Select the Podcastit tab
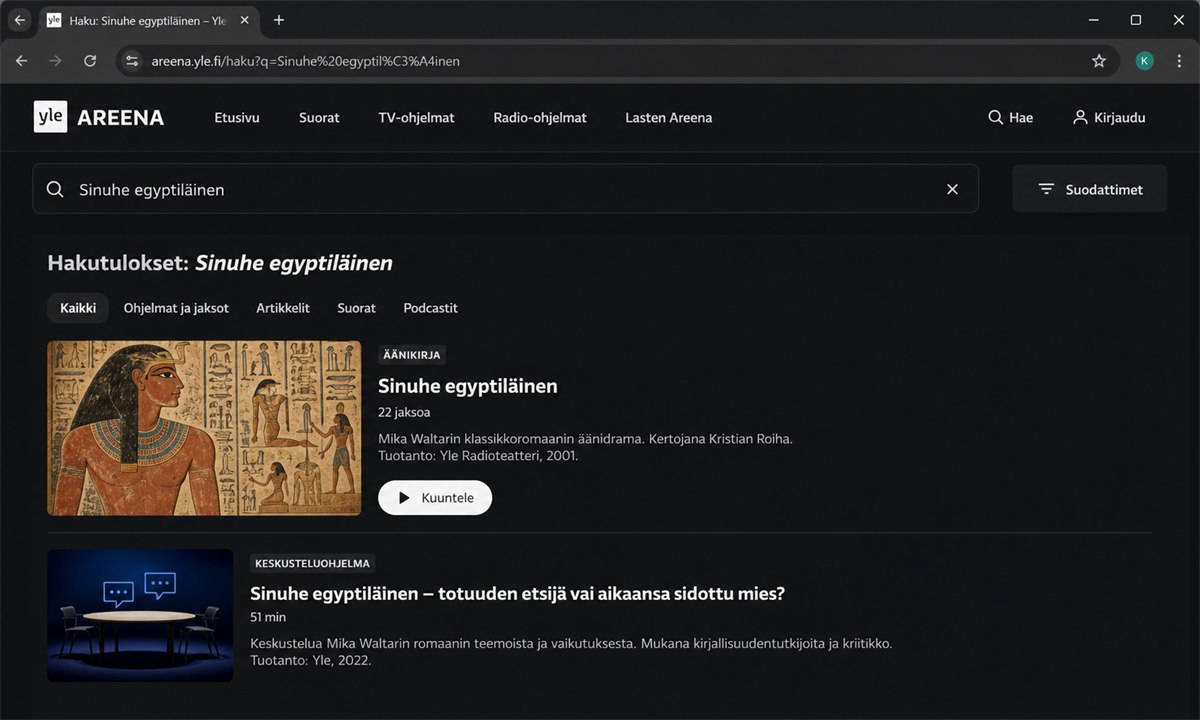Image resolution: width=1200 pixels, height=720 pixels. coord(430,308)
